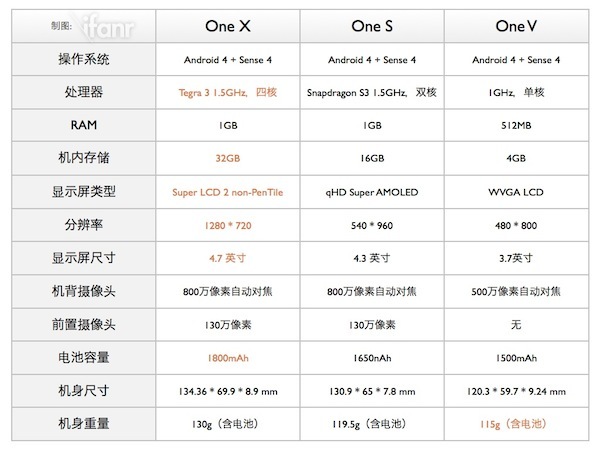Click the orange 115g（含电池）weight cell
600x450 pixels.
pyautogui.click(x=516, y=425)
